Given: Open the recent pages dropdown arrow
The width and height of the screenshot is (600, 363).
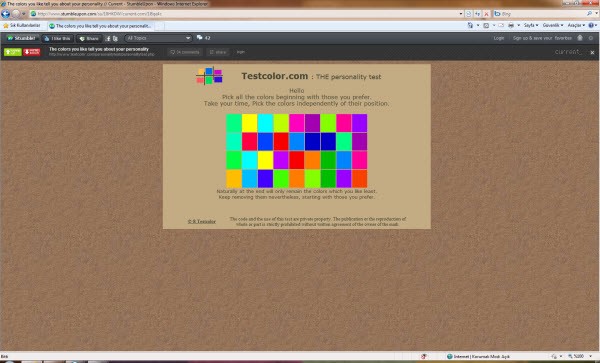Looking at the screenshot, I should point(24,14).
